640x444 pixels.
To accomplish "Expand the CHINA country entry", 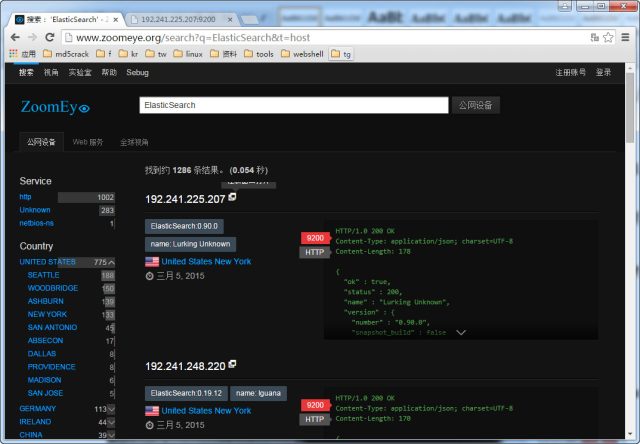I will tap(111, 435).
